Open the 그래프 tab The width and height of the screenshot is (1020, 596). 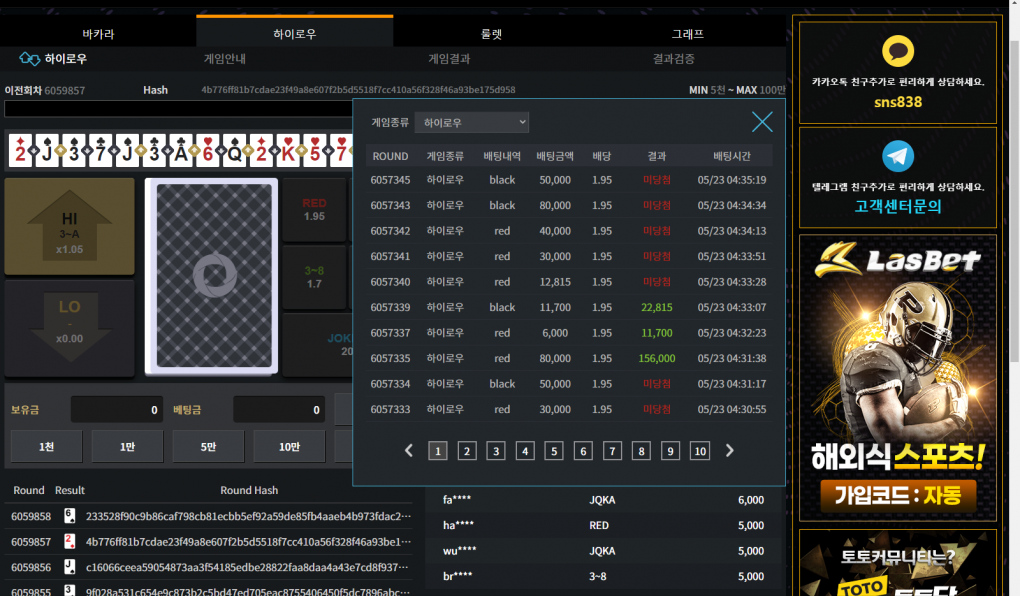tap(687, 33)
